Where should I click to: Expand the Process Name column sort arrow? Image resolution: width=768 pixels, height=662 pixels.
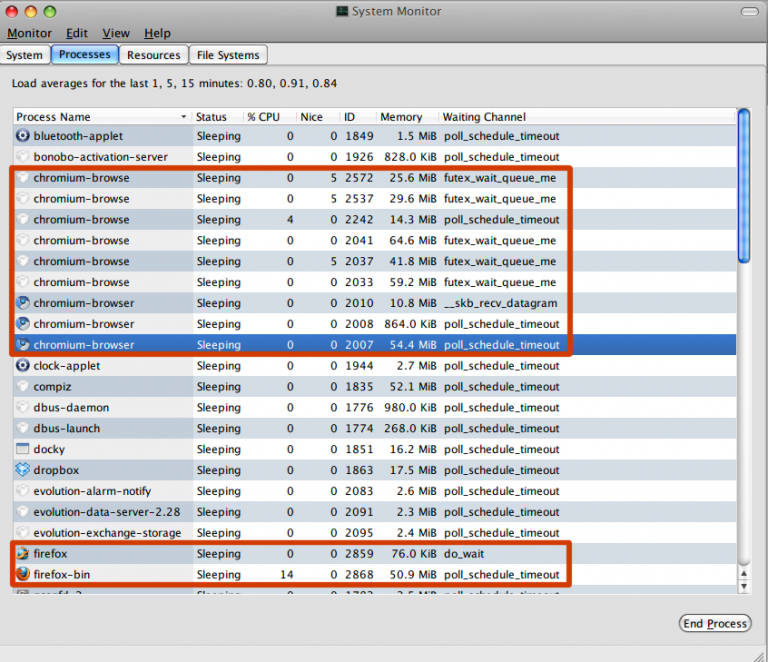pos(183,117)
